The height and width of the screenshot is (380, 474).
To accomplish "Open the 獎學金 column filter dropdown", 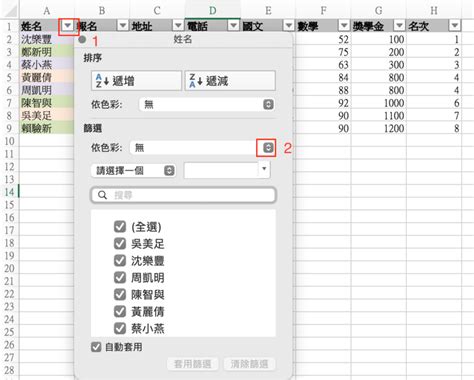I will 399,26.
